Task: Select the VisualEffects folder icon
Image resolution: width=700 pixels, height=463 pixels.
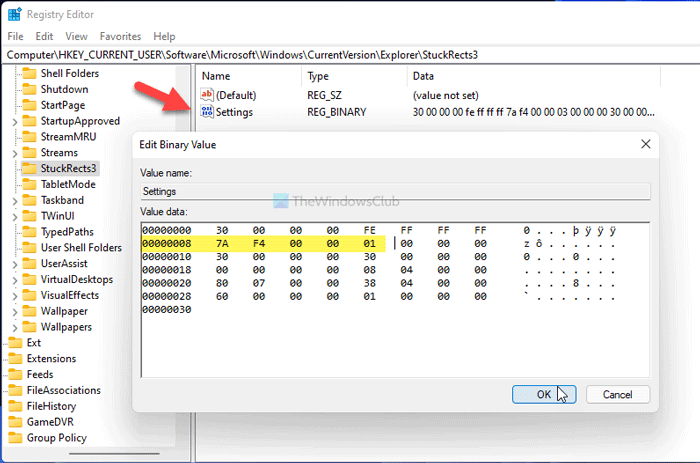Action: point(29,295)
